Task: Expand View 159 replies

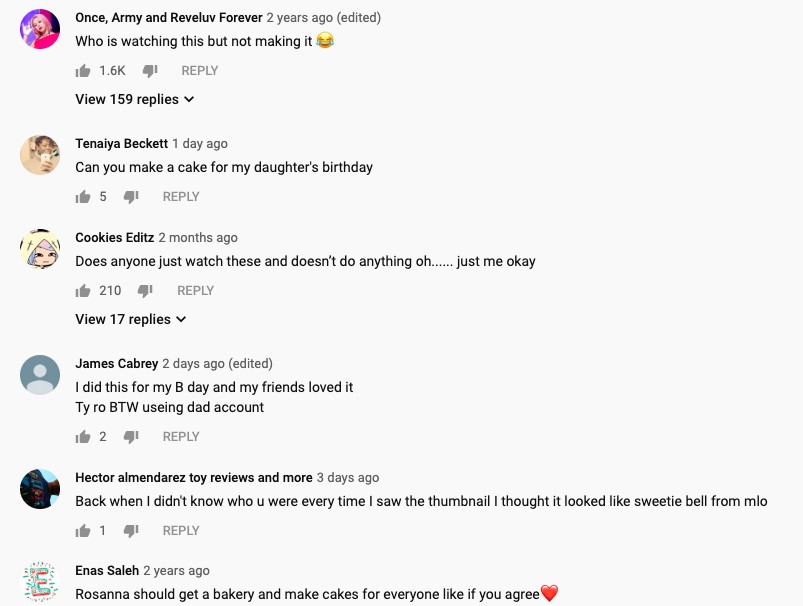Action: 135,99
